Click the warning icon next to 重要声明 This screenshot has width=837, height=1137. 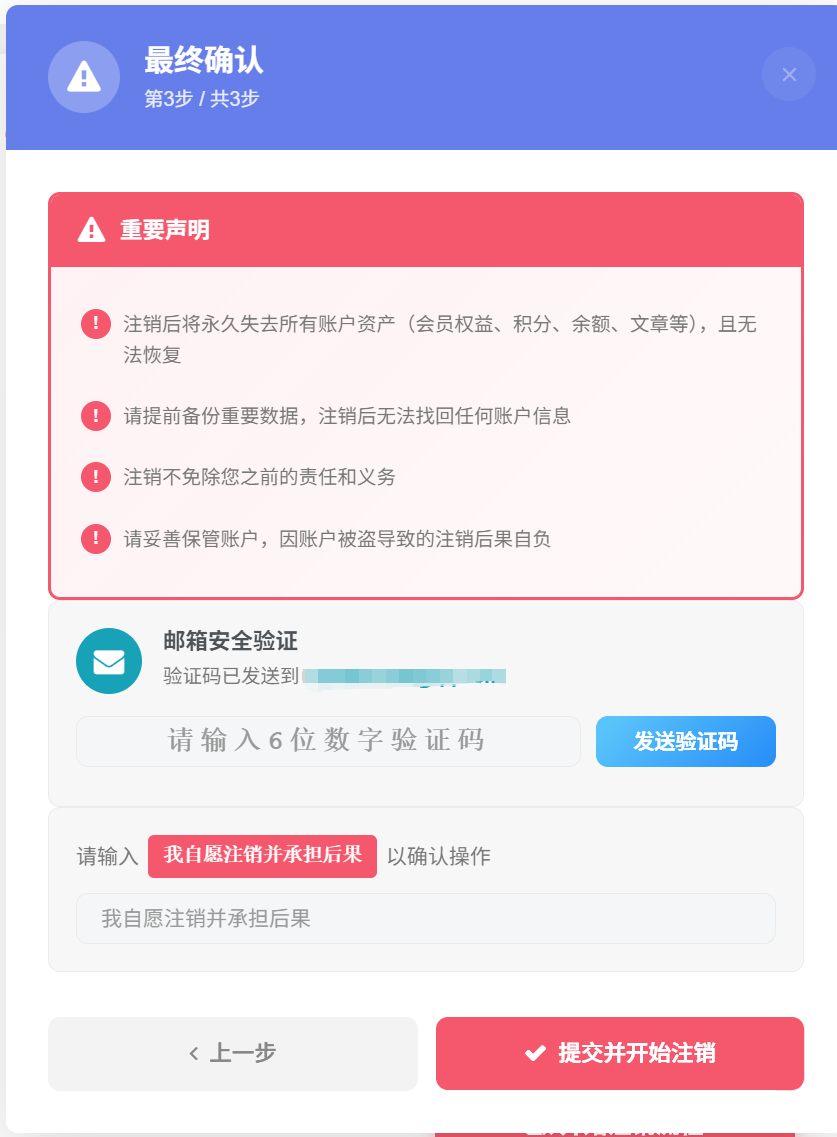pyautogui.click(x=91, y=230)
